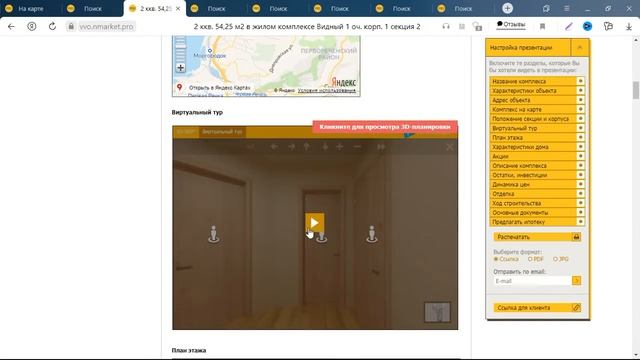
Task: Play the virtual tour
Action: (314, 222)
